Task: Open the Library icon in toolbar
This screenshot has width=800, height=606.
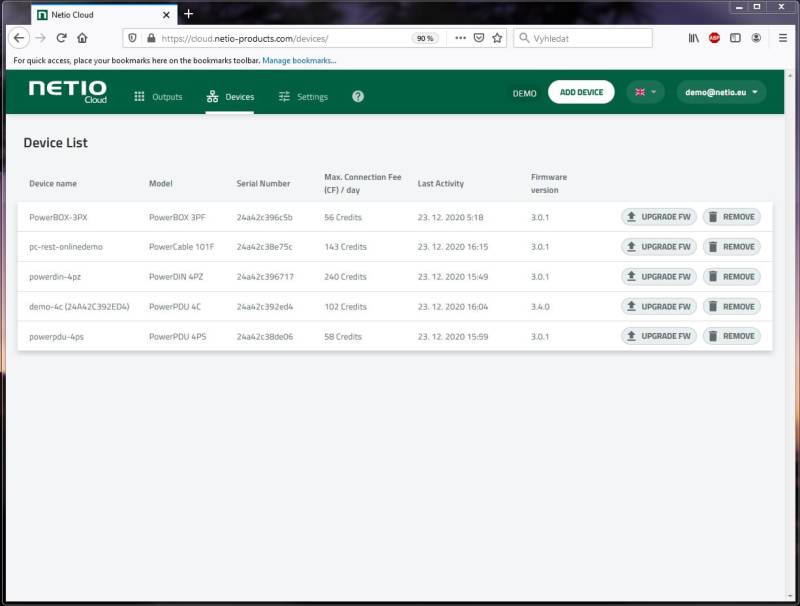Action: 693,38
